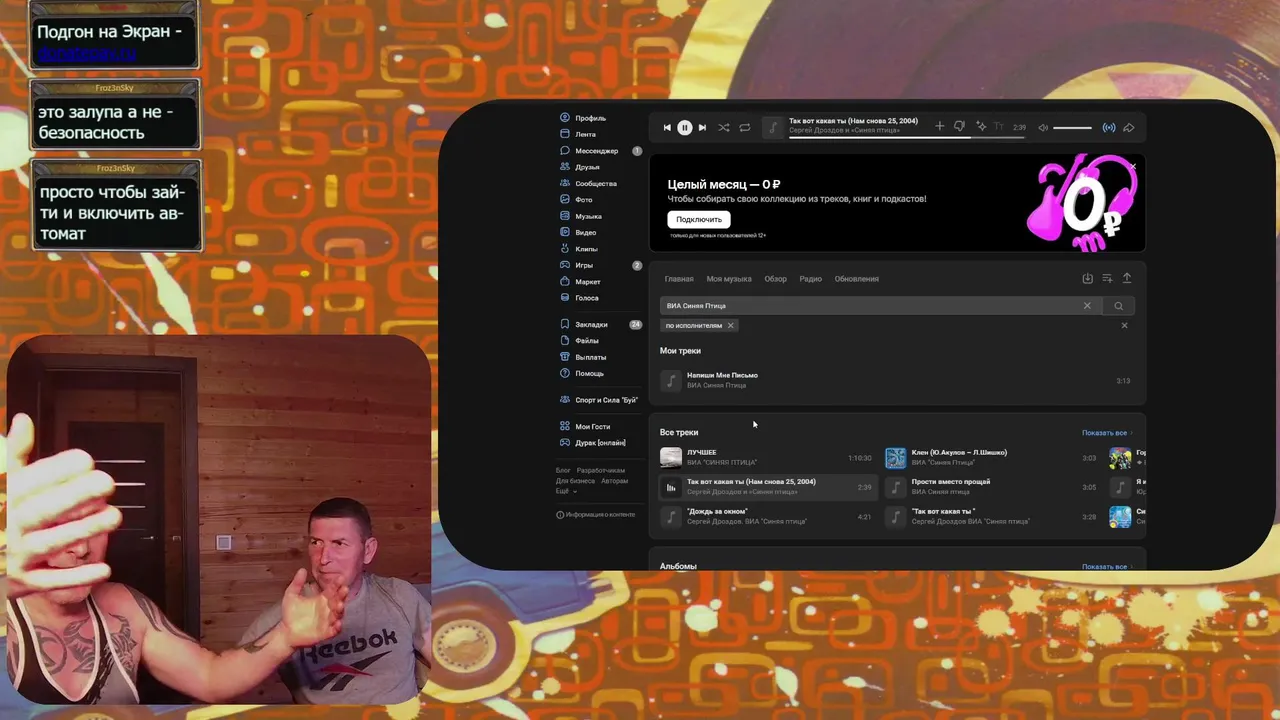Expand the Ещё footer menu
Screen dimensions: 1280x720
click(x=565, y=491)
